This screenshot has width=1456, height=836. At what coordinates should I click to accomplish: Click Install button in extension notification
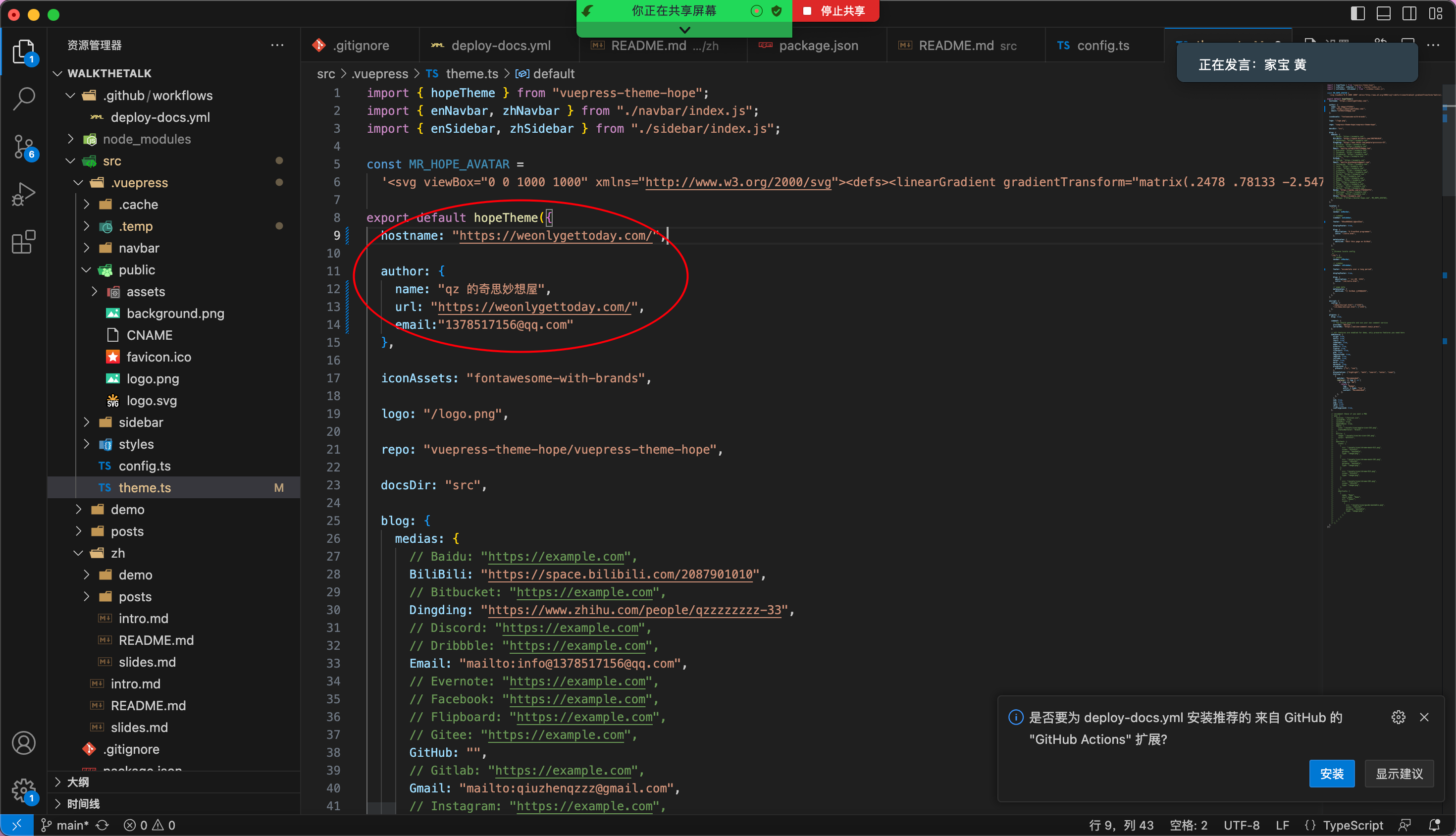click(x=1331, y=774)
